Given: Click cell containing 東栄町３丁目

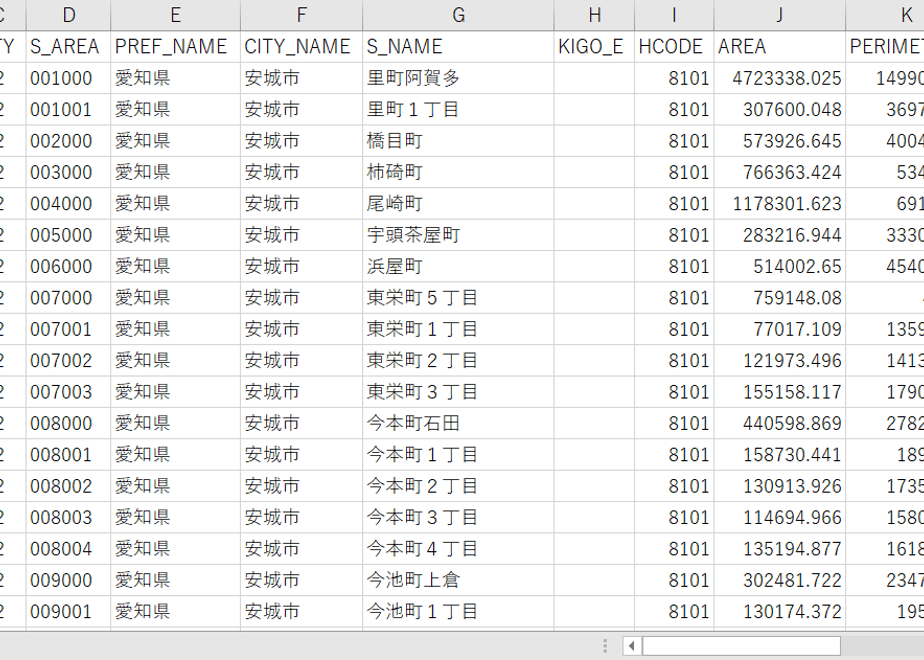Looking at the screenshot, I should pos(458,392).
